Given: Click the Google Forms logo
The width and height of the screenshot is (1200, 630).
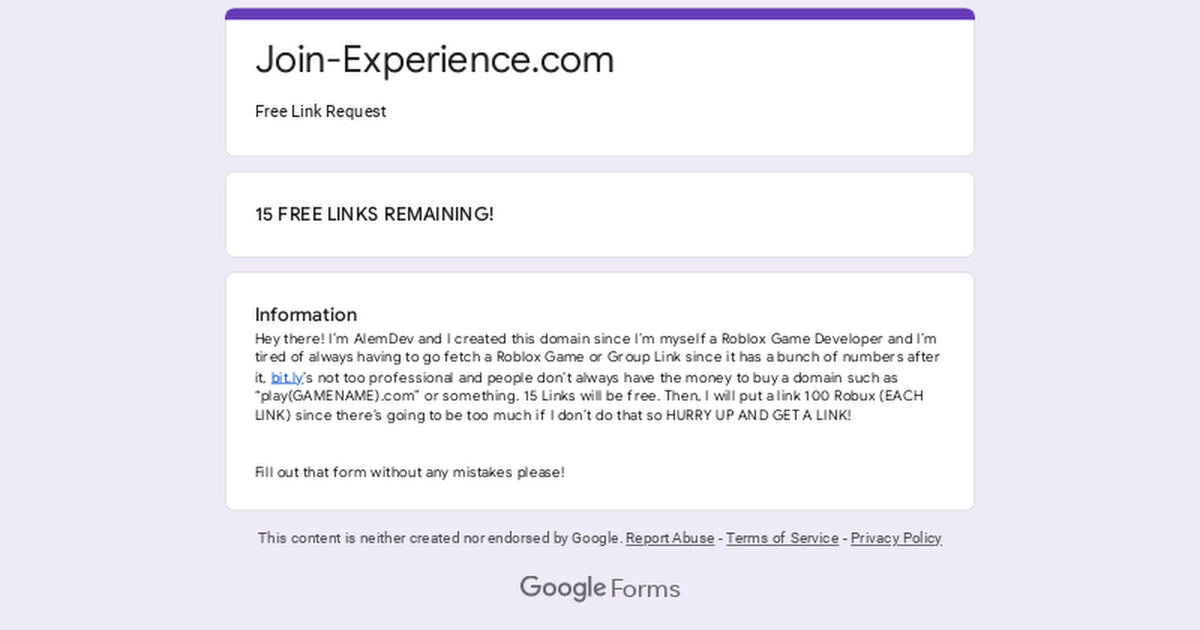Looking at the screenshot, I should point(600,588).
